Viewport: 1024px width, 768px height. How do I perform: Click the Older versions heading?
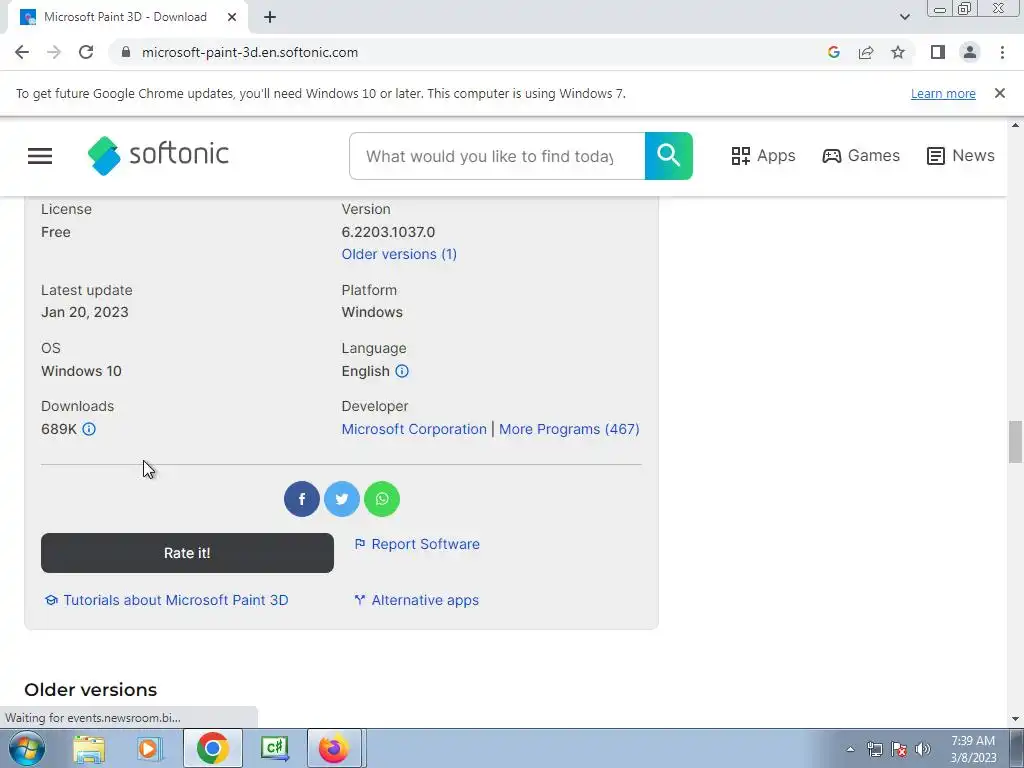pos(91,690)
